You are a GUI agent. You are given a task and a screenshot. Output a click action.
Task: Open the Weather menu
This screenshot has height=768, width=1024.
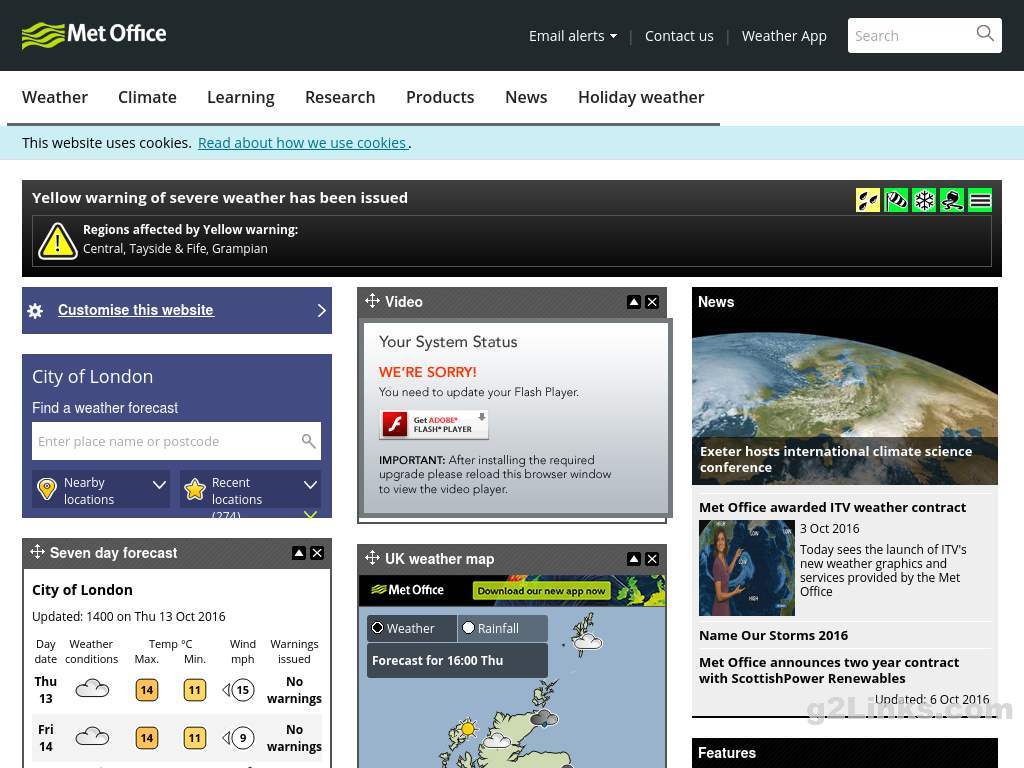pos(55,97)
